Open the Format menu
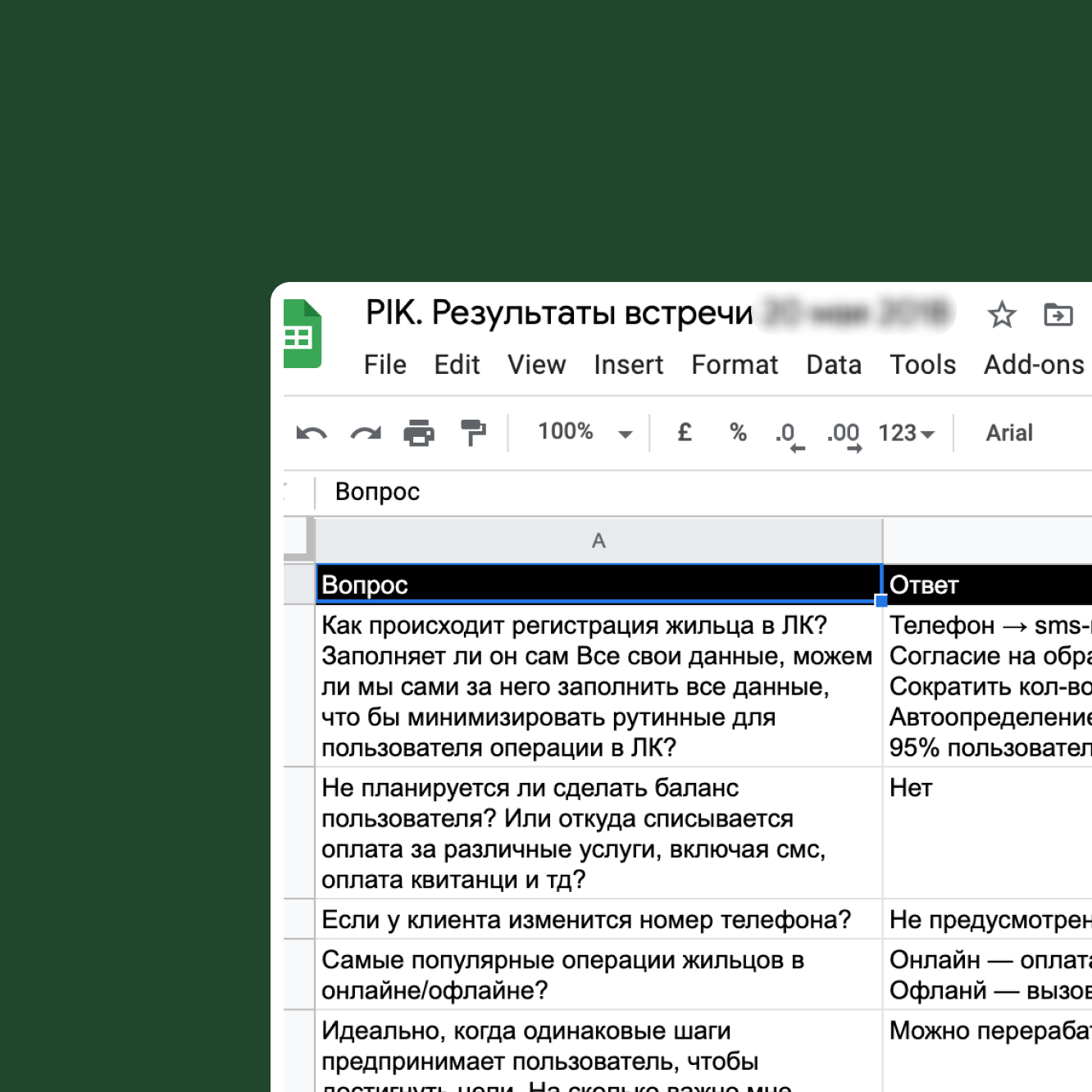The image size is (1092, 1092). pyautogui.click(x=734, y=365)
